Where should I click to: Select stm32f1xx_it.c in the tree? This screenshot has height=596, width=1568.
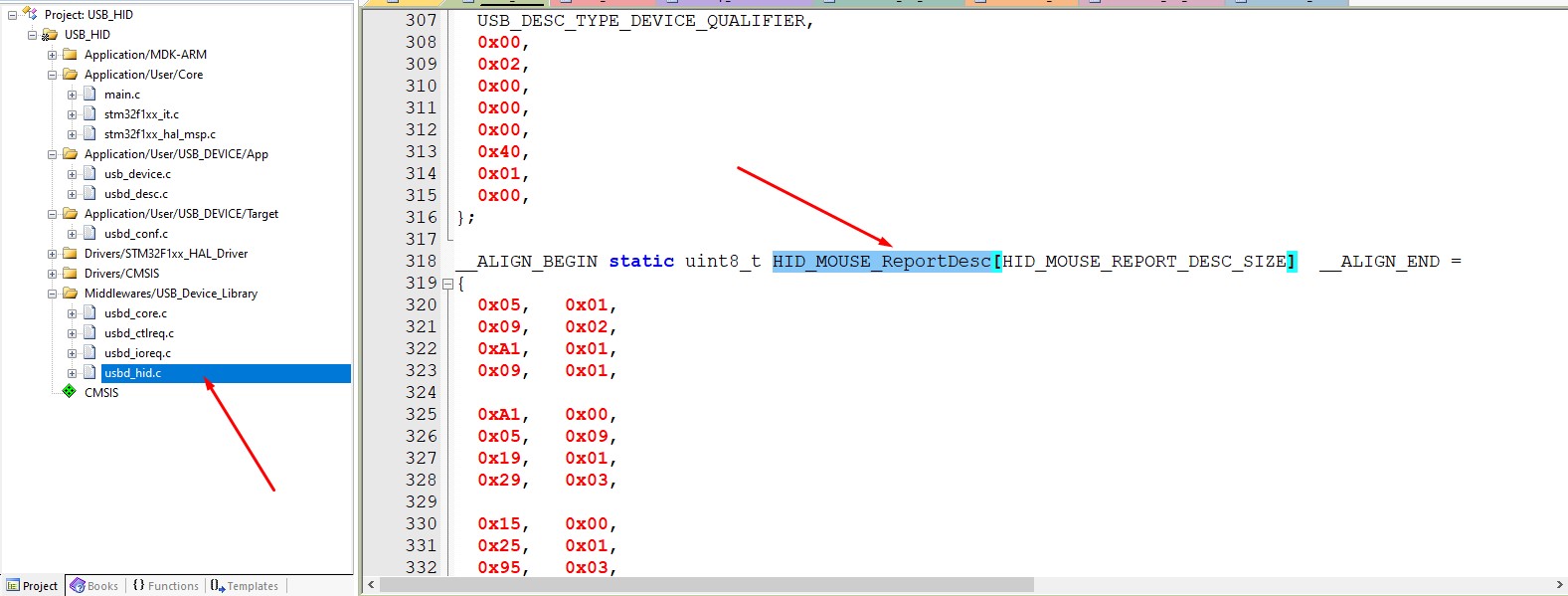141,114
